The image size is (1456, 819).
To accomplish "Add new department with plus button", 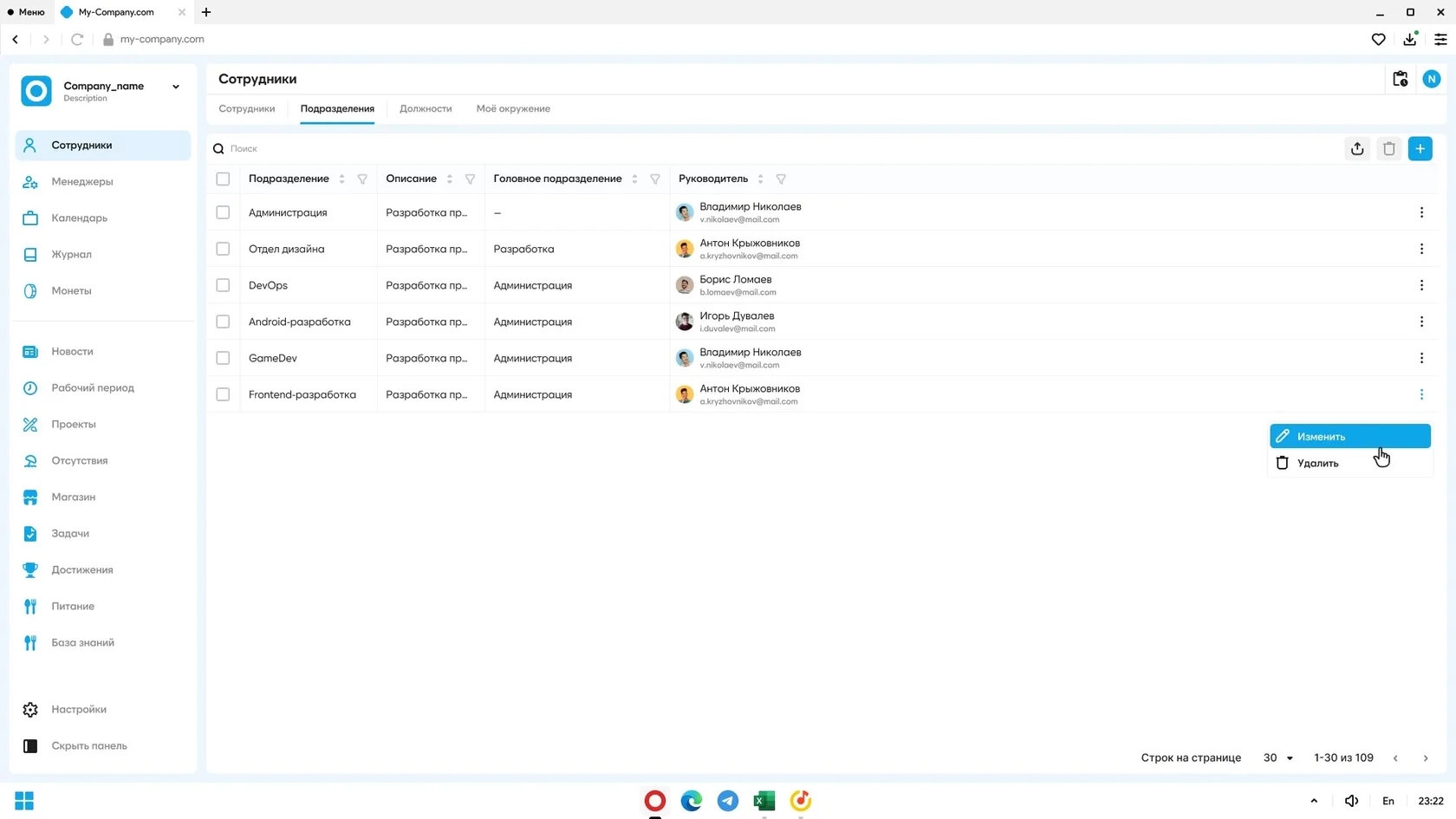I will (x=1420, y=149).
